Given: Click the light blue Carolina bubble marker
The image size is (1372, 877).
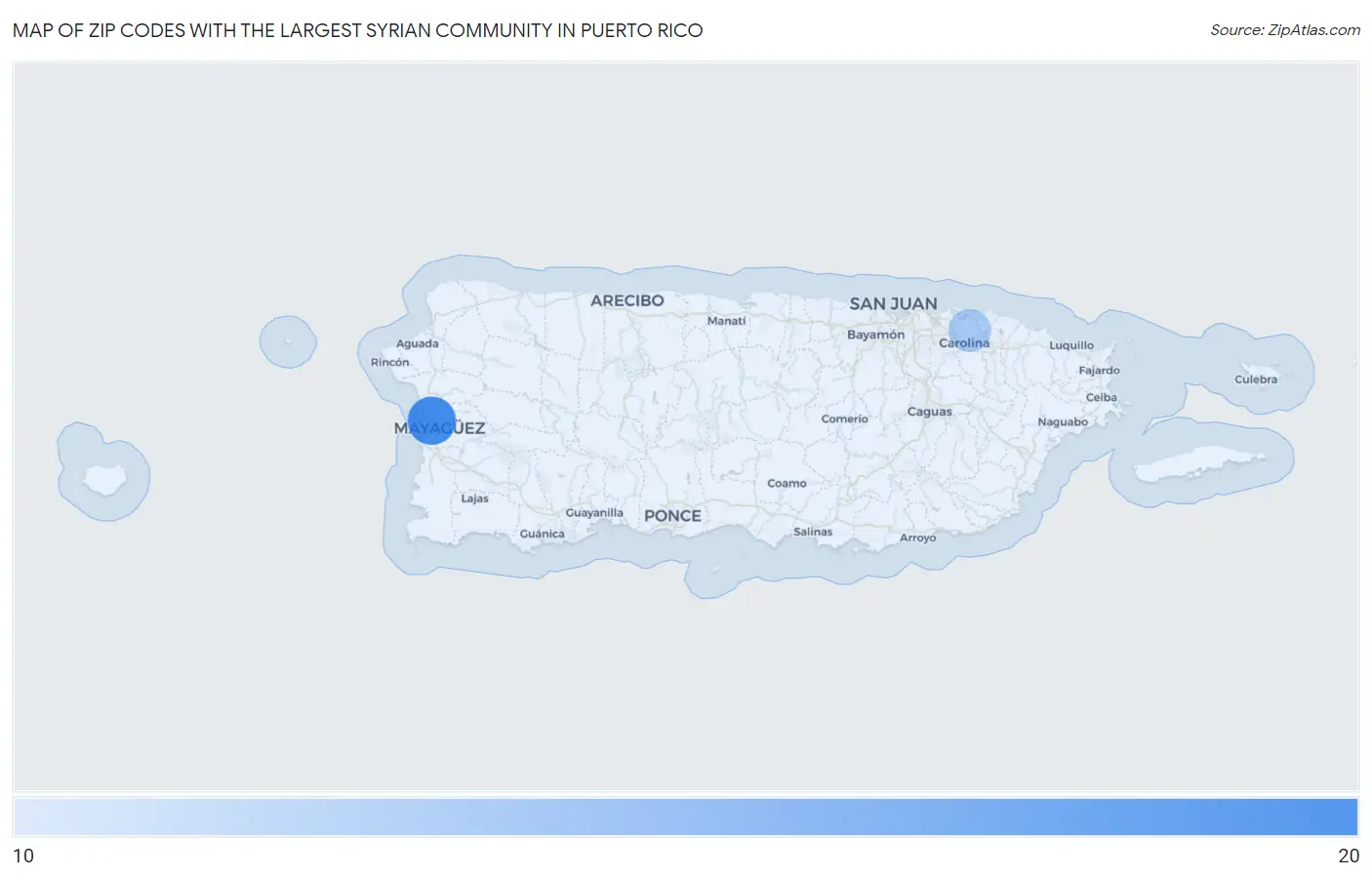Looking at the screenshot, I should click(x=969, y=330).
